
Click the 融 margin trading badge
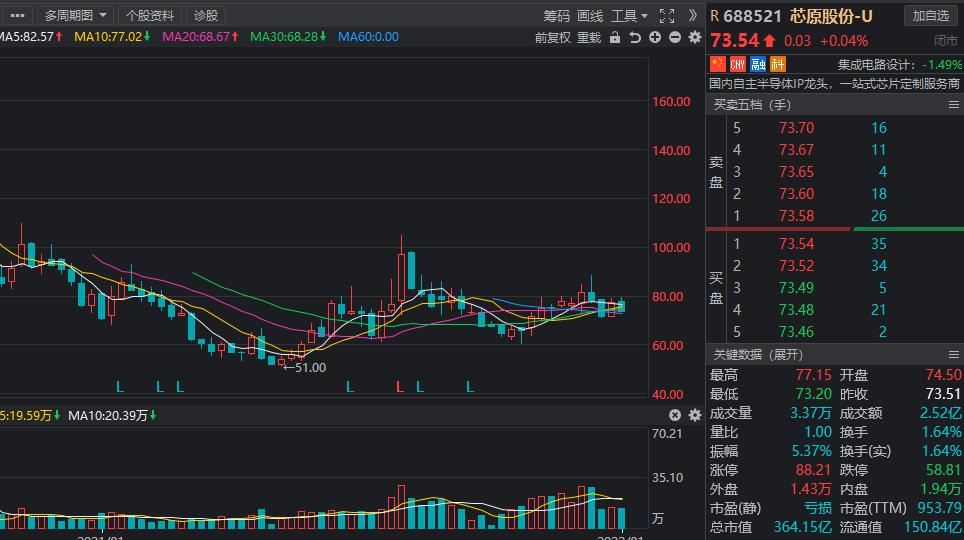point(758,64)
